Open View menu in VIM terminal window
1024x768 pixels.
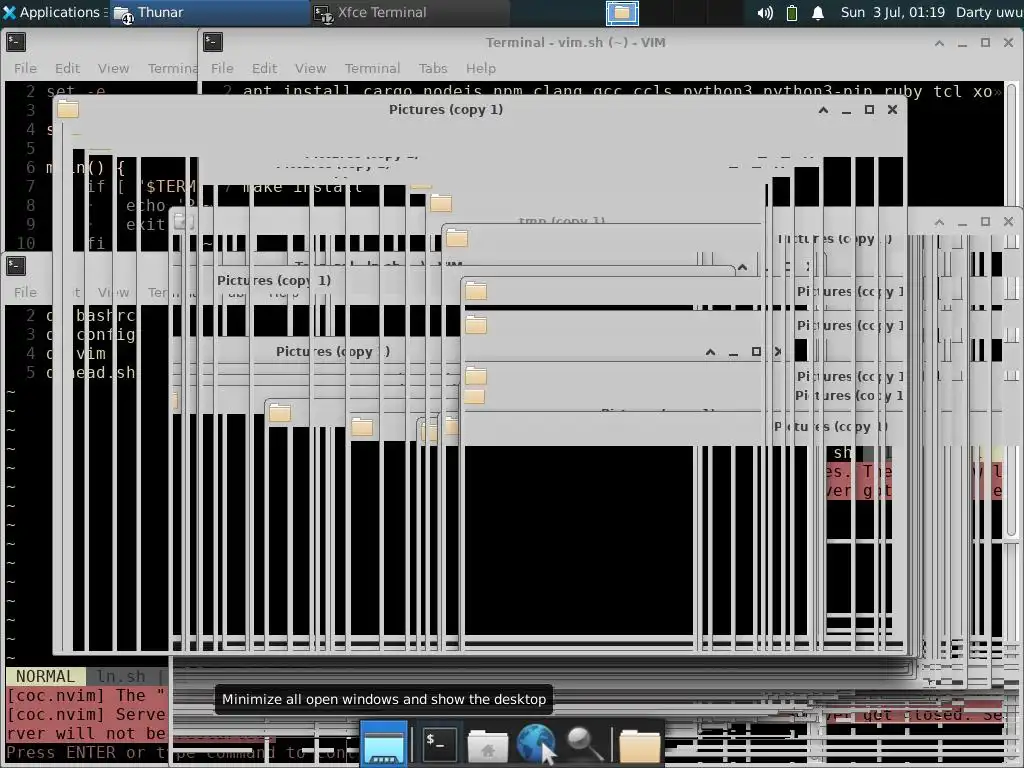pyautogui.click(x=310, y=68)
